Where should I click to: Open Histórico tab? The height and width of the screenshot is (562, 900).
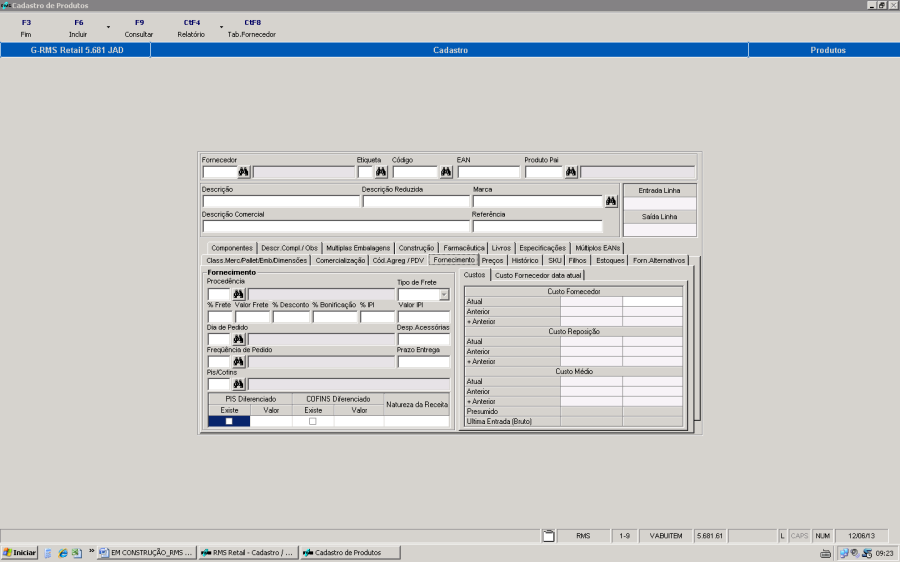coord(525,261)
